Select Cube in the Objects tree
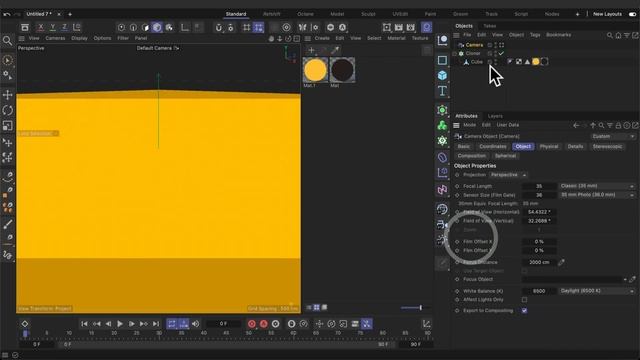The image size is (640, 360). point(477,62)
